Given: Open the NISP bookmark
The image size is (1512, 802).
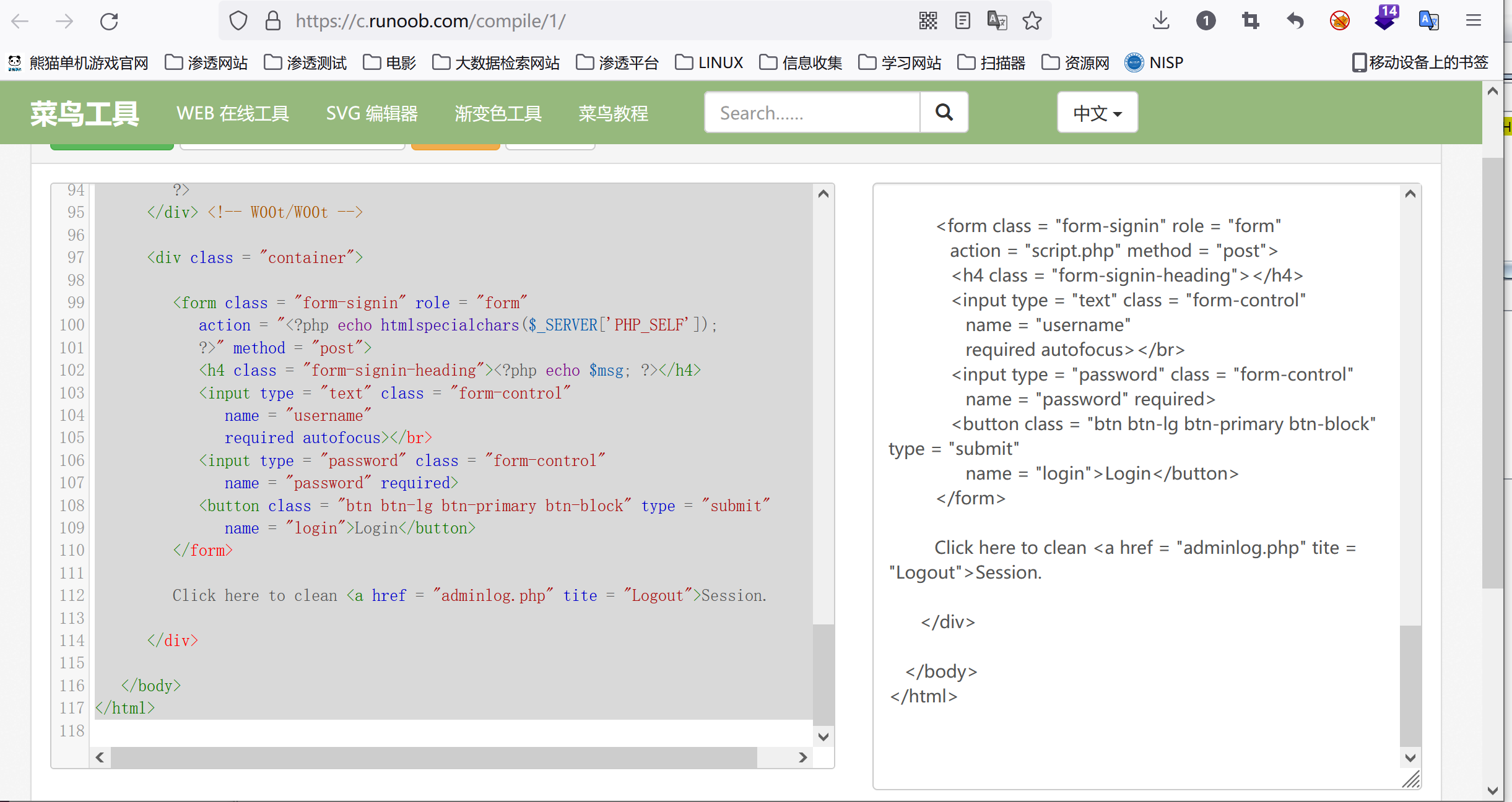Looking at the screenshot, I should (1154, 63).
